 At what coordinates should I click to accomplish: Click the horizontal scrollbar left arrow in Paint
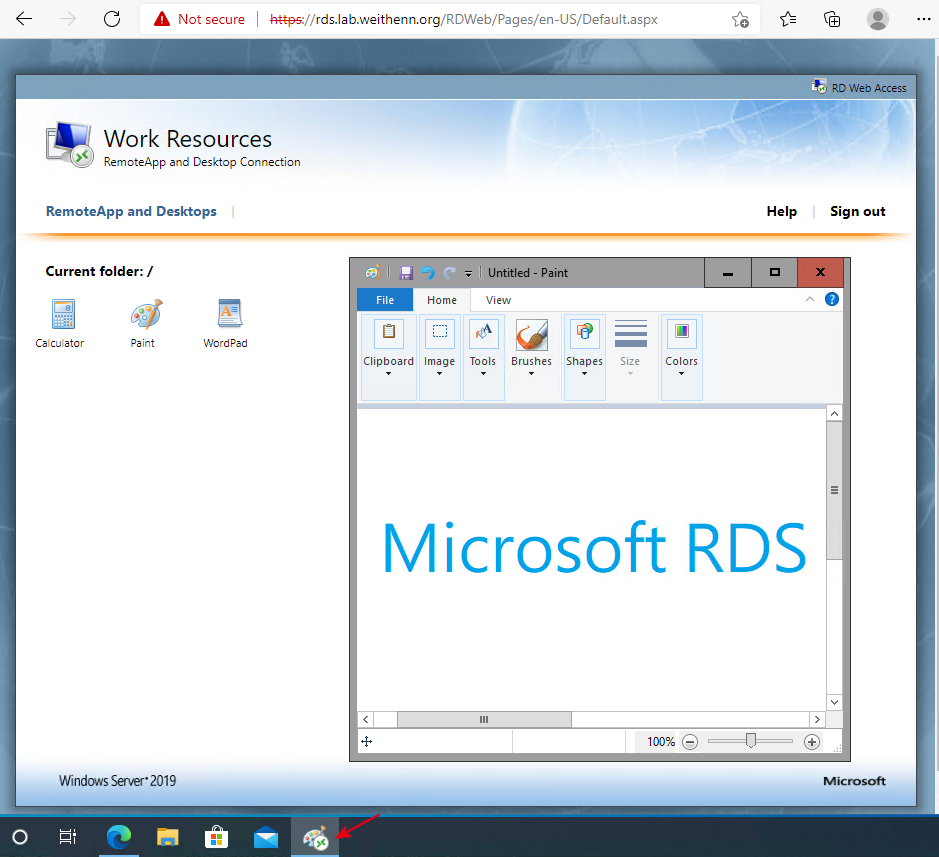point(365,719)
